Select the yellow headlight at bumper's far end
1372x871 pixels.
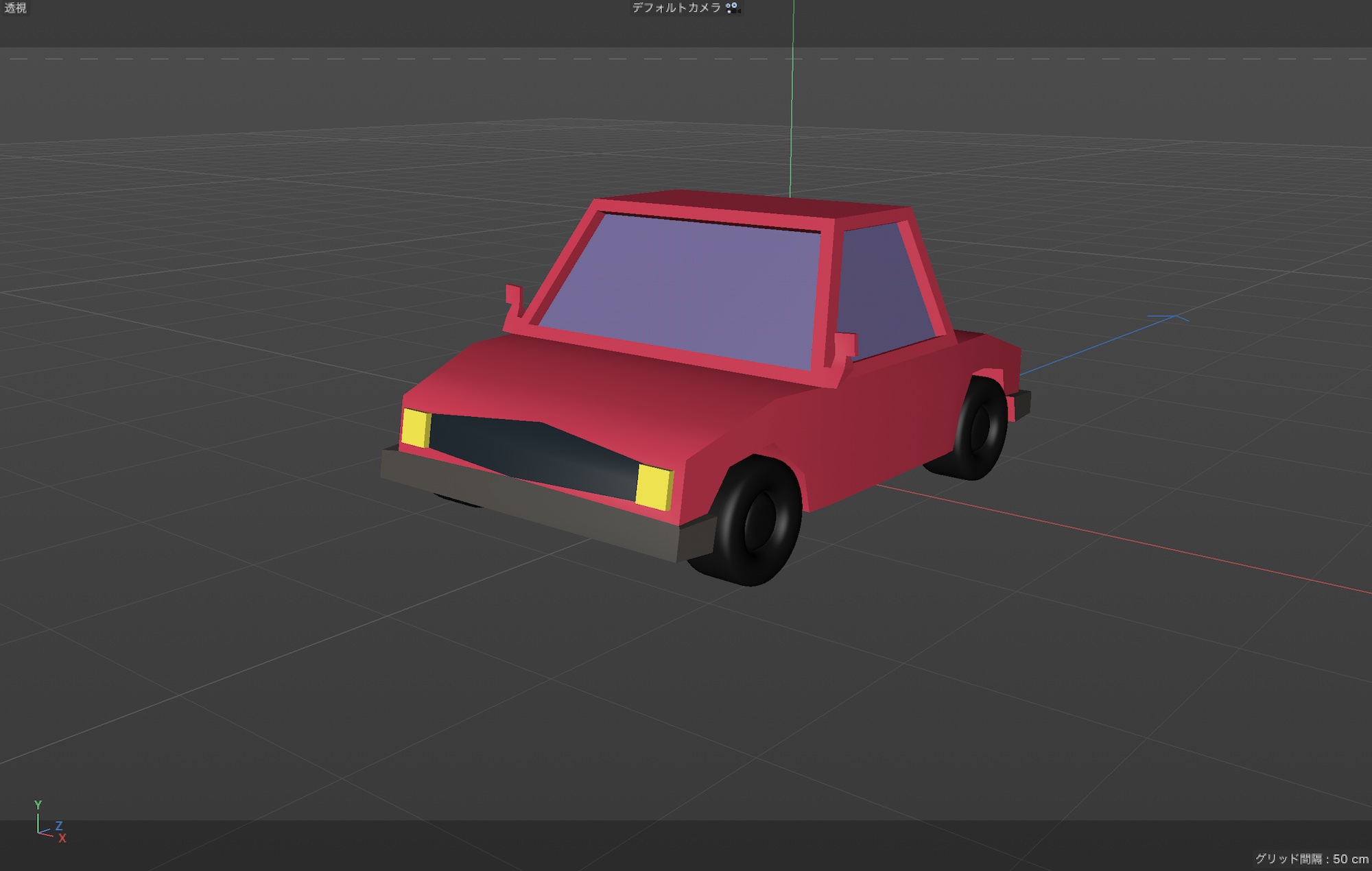(x=414, y=427)
